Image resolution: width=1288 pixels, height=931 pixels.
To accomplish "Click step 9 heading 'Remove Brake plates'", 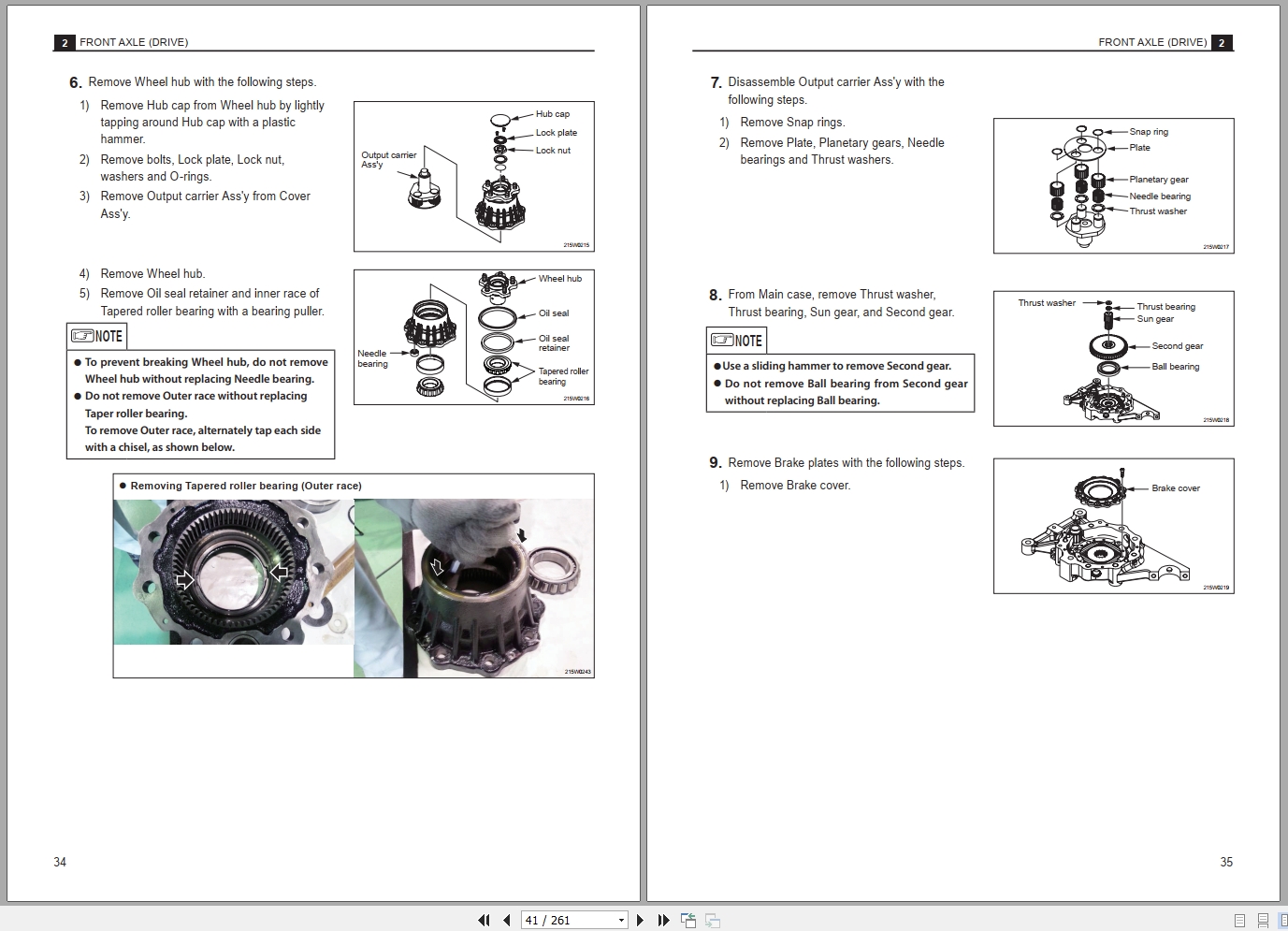I will coord(847,463).
